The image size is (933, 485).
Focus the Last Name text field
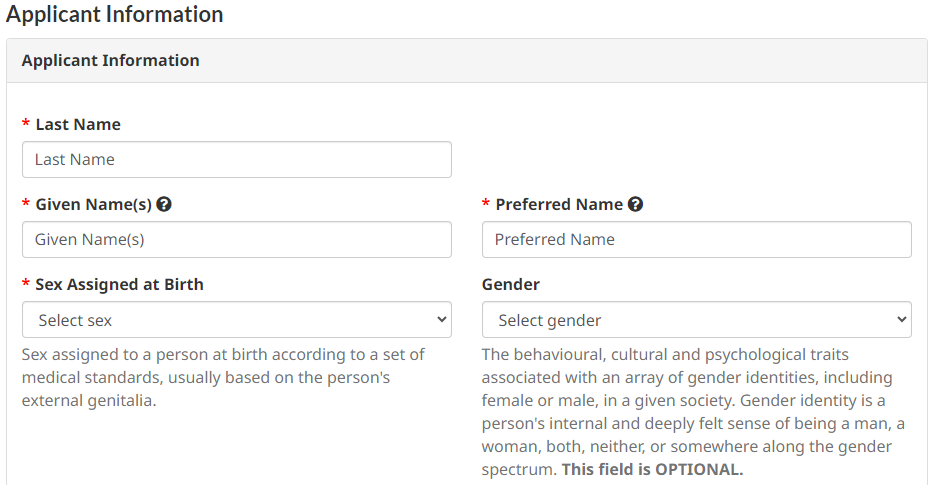click(x=236, y=160)
